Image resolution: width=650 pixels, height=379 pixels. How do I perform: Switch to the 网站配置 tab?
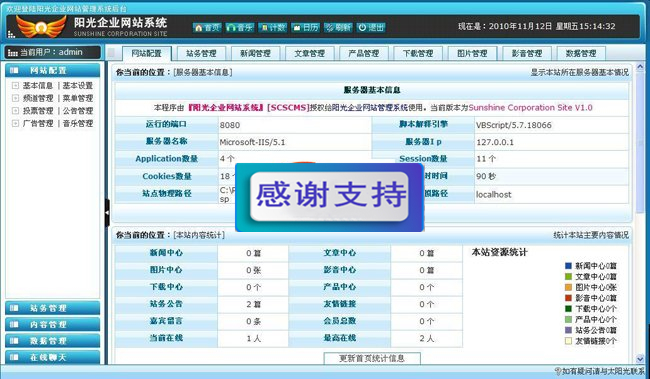tap(146, 53)
